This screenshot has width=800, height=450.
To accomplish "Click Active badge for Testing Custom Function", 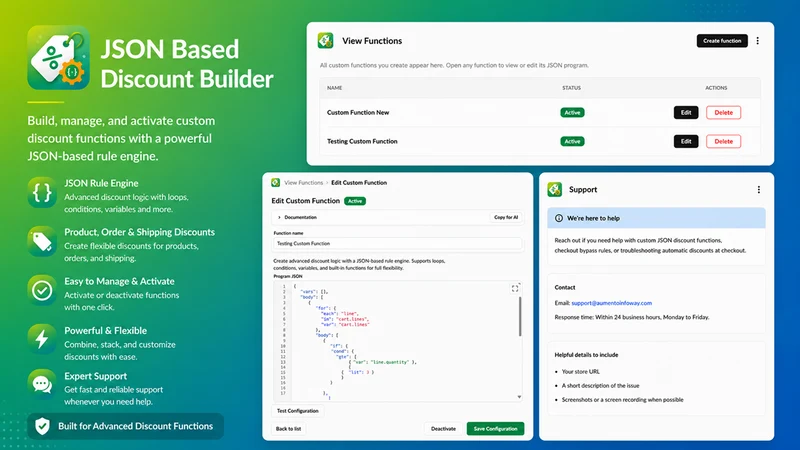I will [x=572, y=141].
